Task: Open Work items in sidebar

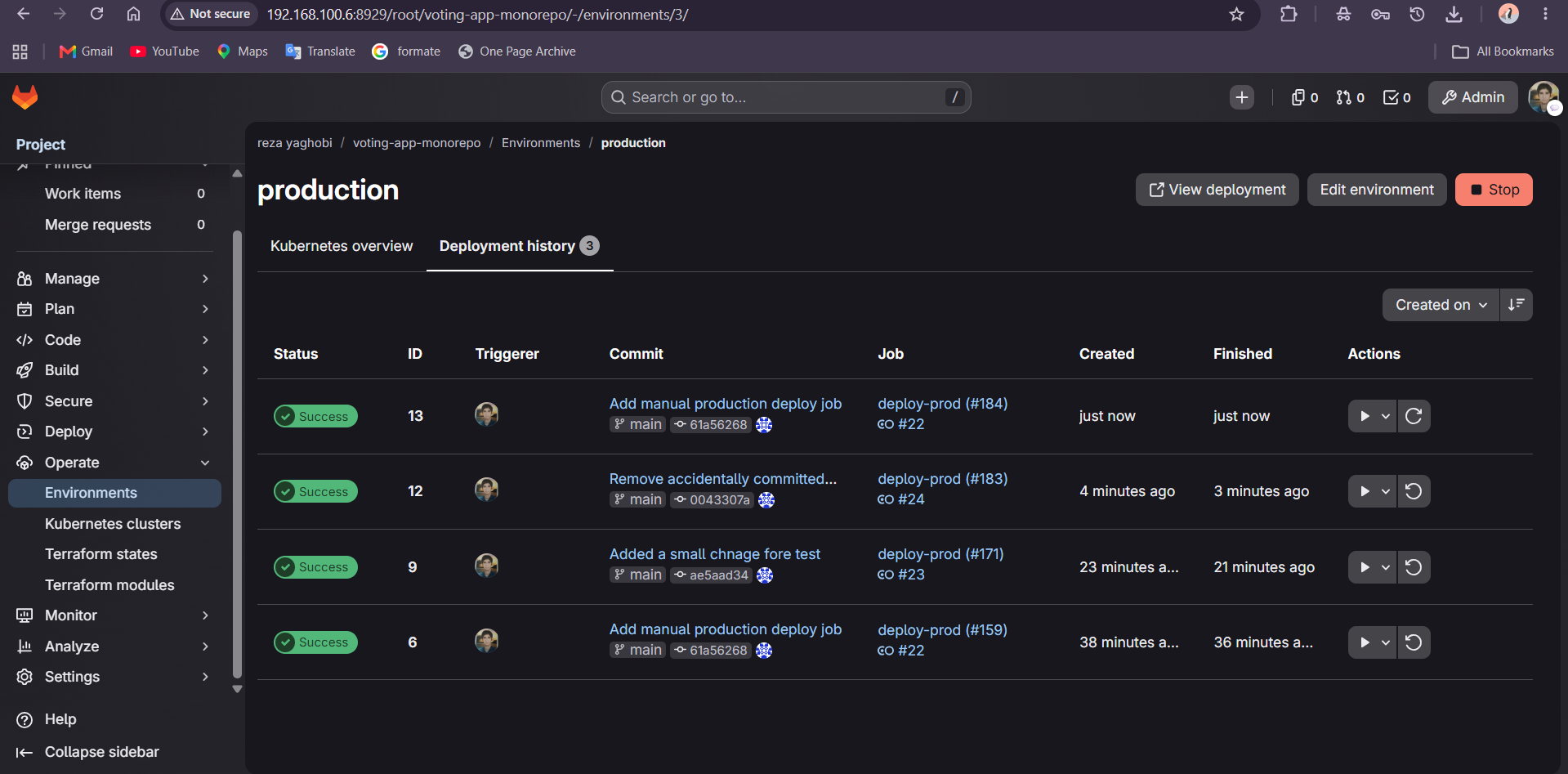Action: [x=114, y=194]
